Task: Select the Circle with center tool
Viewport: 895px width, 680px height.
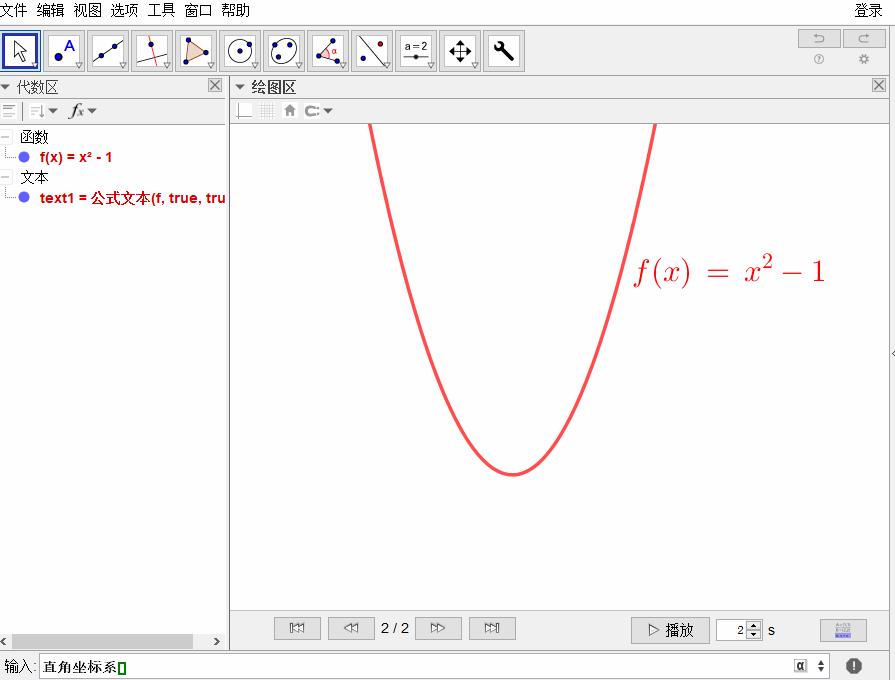Action: (x=240, y=50)
